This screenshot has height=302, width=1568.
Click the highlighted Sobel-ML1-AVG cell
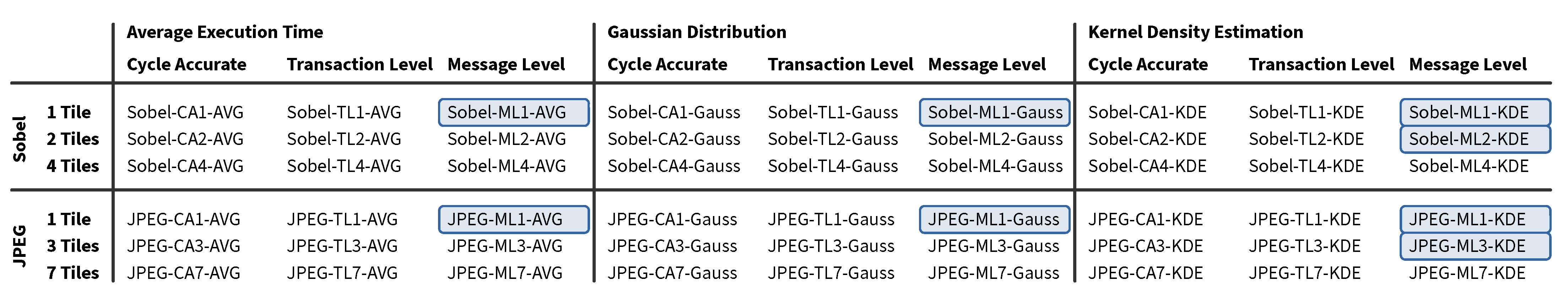coord(513,113)
